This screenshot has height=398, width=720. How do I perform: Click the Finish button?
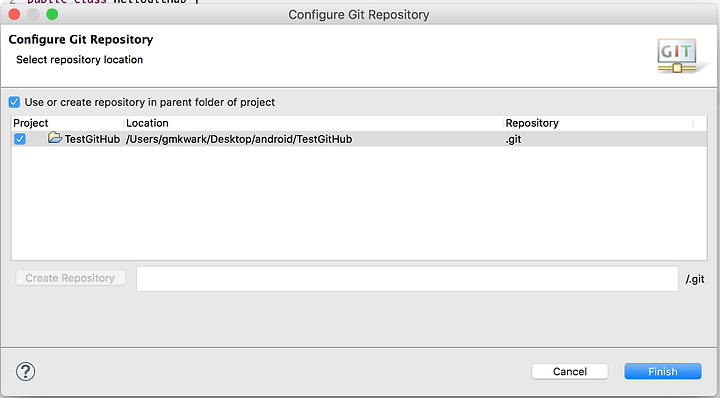[x=663, y=371]
